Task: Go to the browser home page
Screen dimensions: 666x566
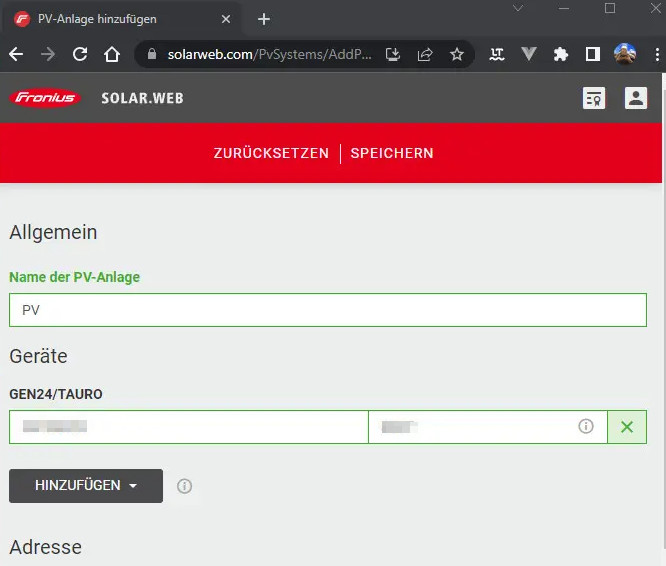Action: [112, 55]
